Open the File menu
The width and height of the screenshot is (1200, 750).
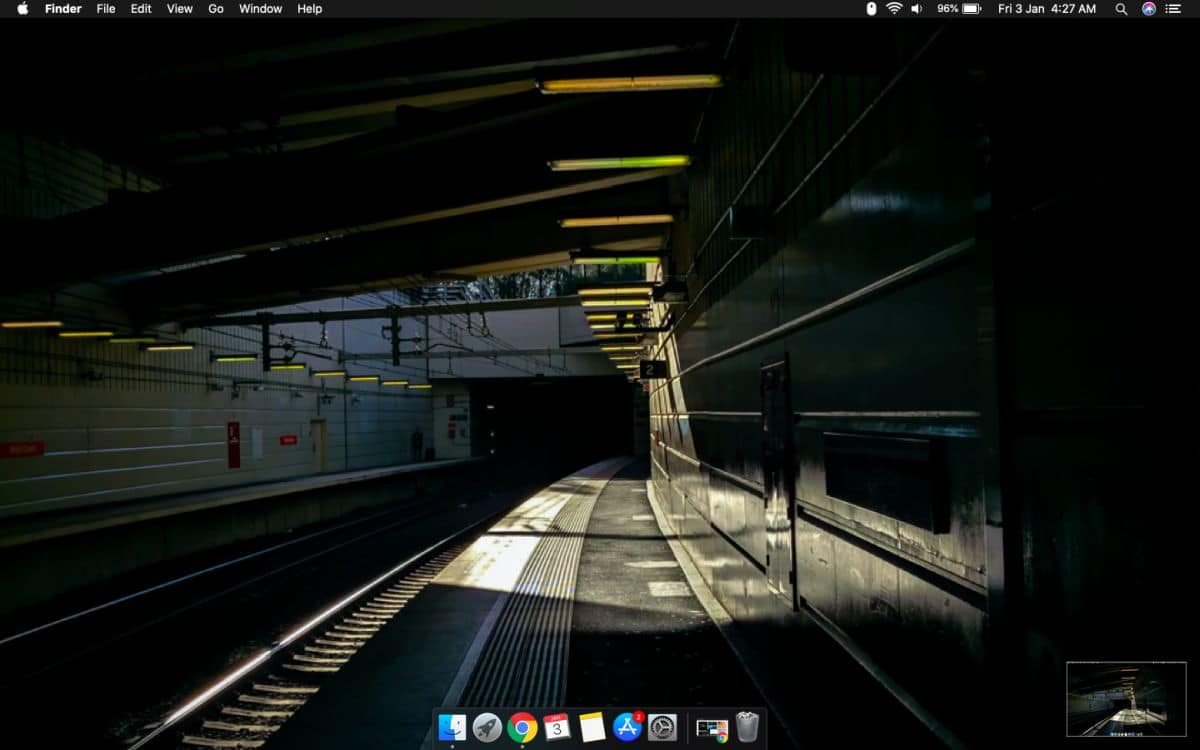(x=105, y=9)
